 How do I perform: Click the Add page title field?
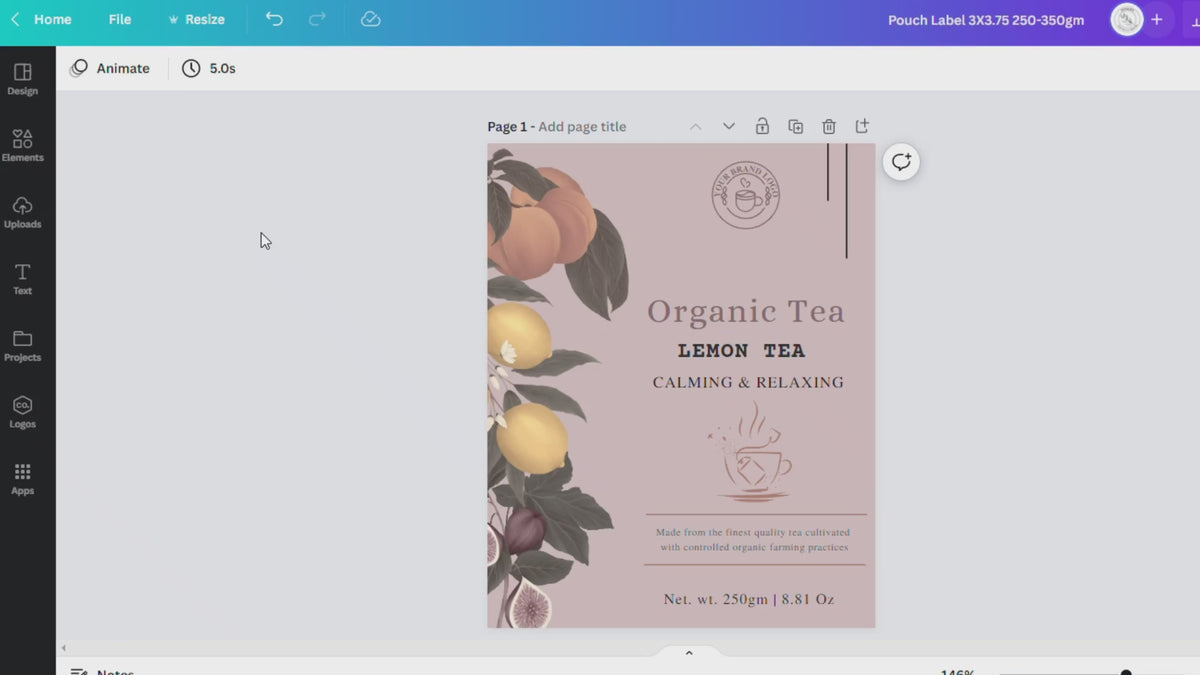point(582,127)
